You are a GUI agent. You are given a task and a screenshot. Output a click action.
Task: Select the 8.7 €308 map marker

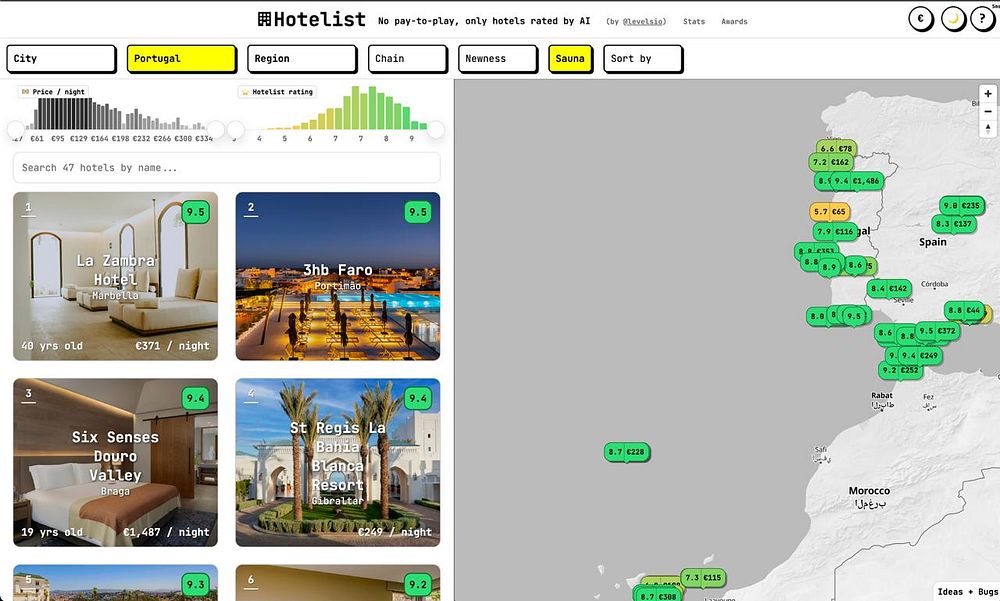(658, 596)
